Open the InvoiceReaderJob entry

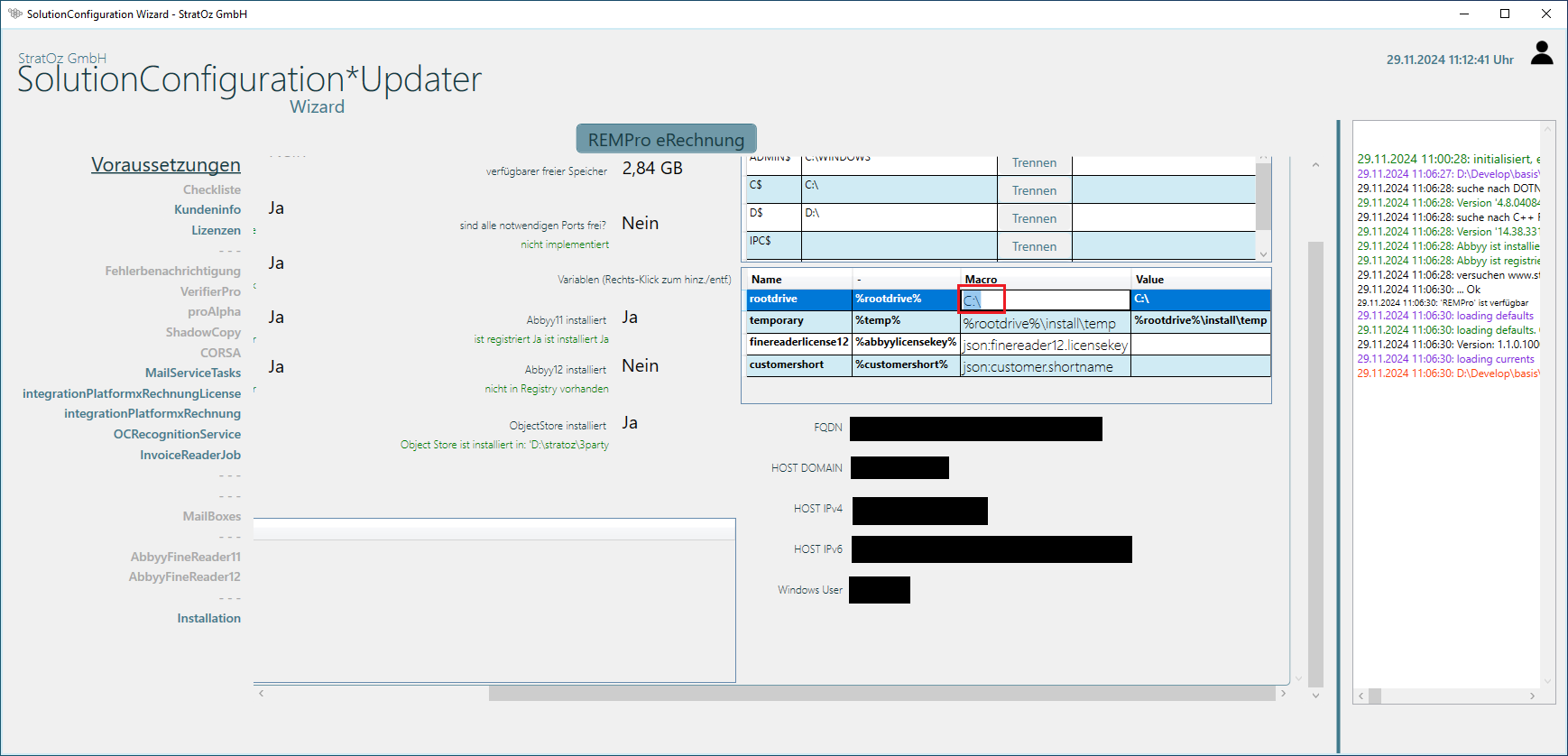click(190, 455)
